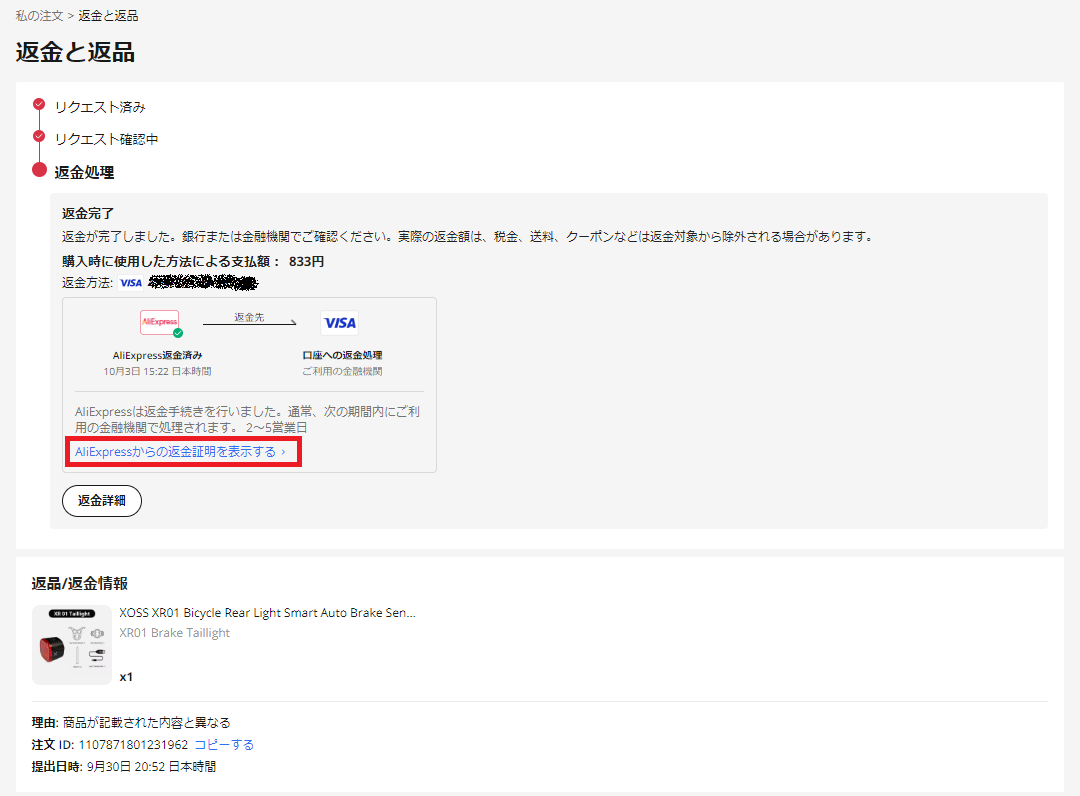Click the chevron after 返金証明を表示する
Viewport: 1080px width, 796px height.
point(284,453)
